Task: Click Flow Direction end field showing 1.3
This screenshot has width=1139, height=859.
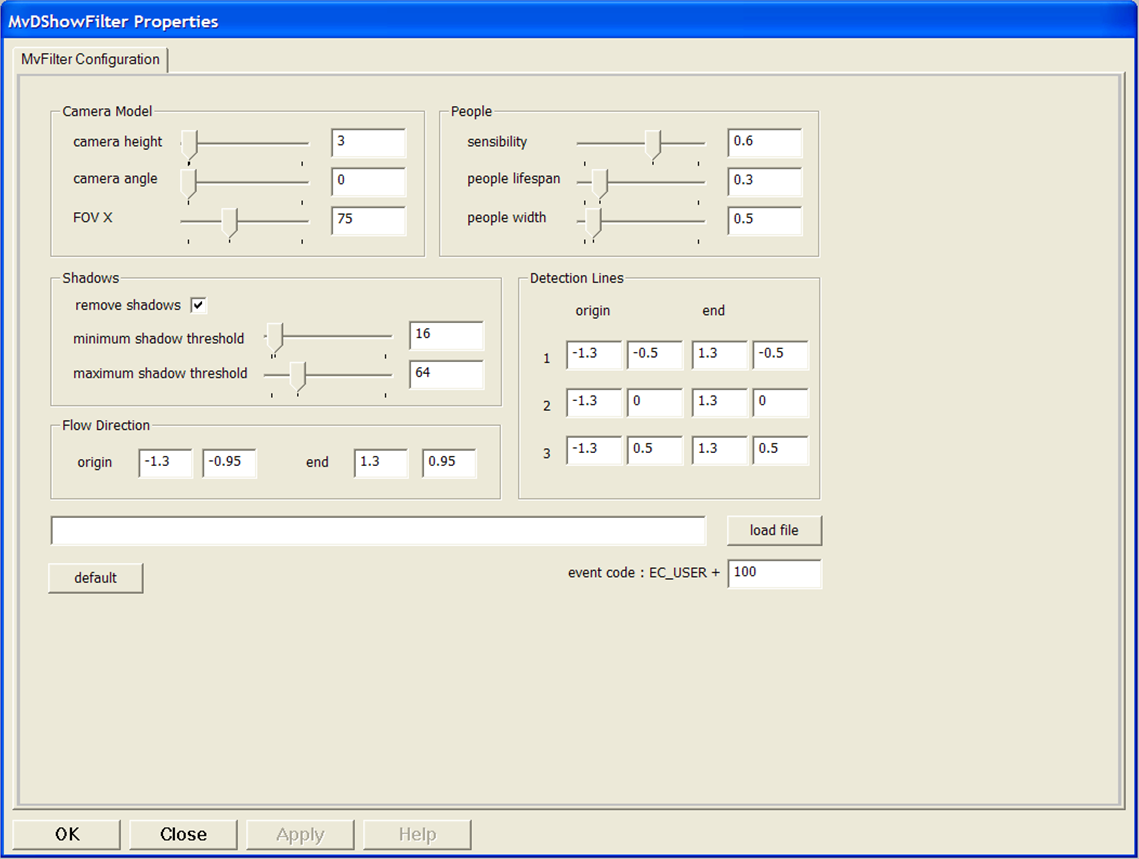Action: [381, 463]
